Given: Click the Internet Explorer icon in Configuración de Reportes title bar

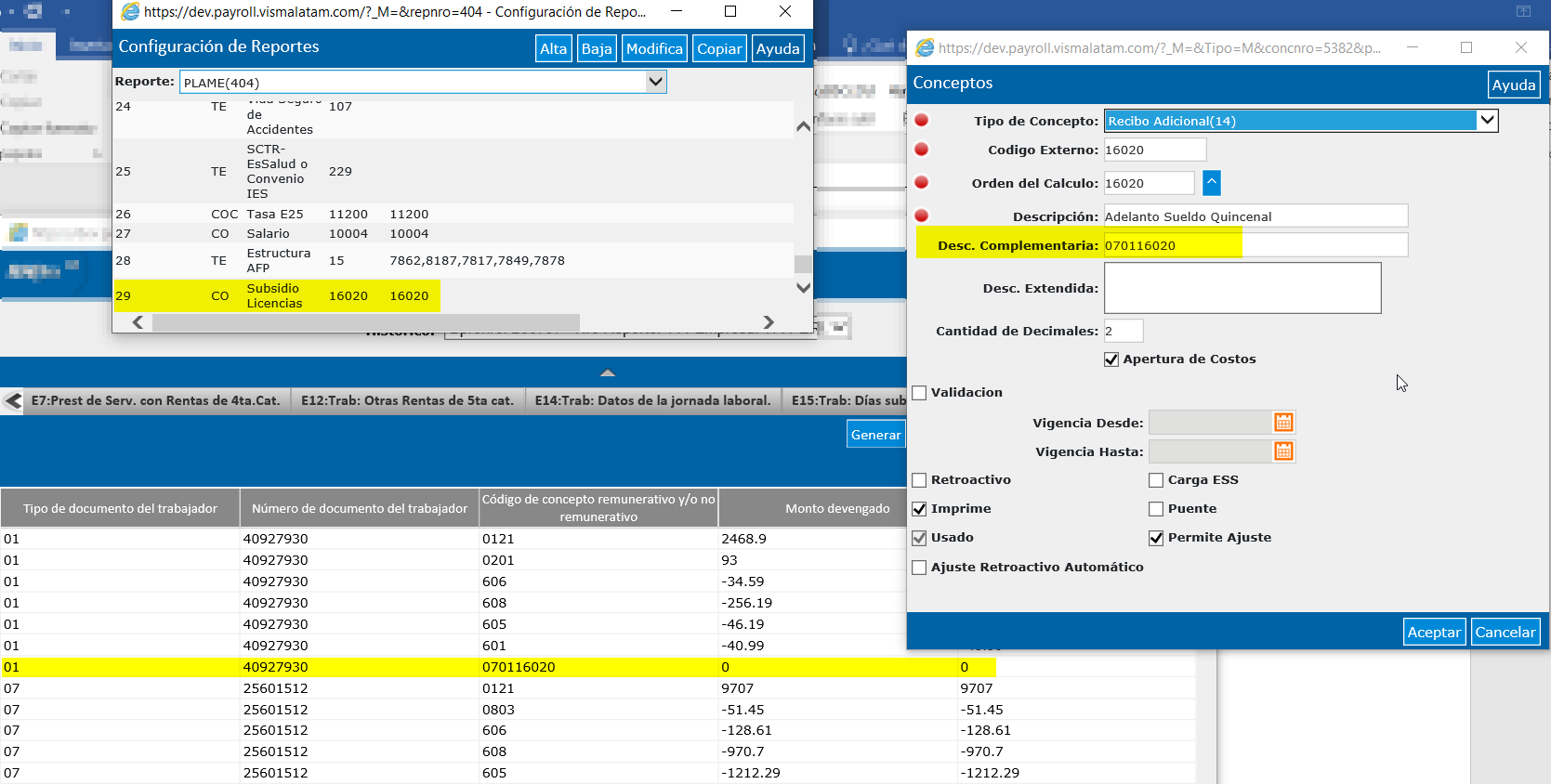Looking at the screenshot, I should pos(130,11).
